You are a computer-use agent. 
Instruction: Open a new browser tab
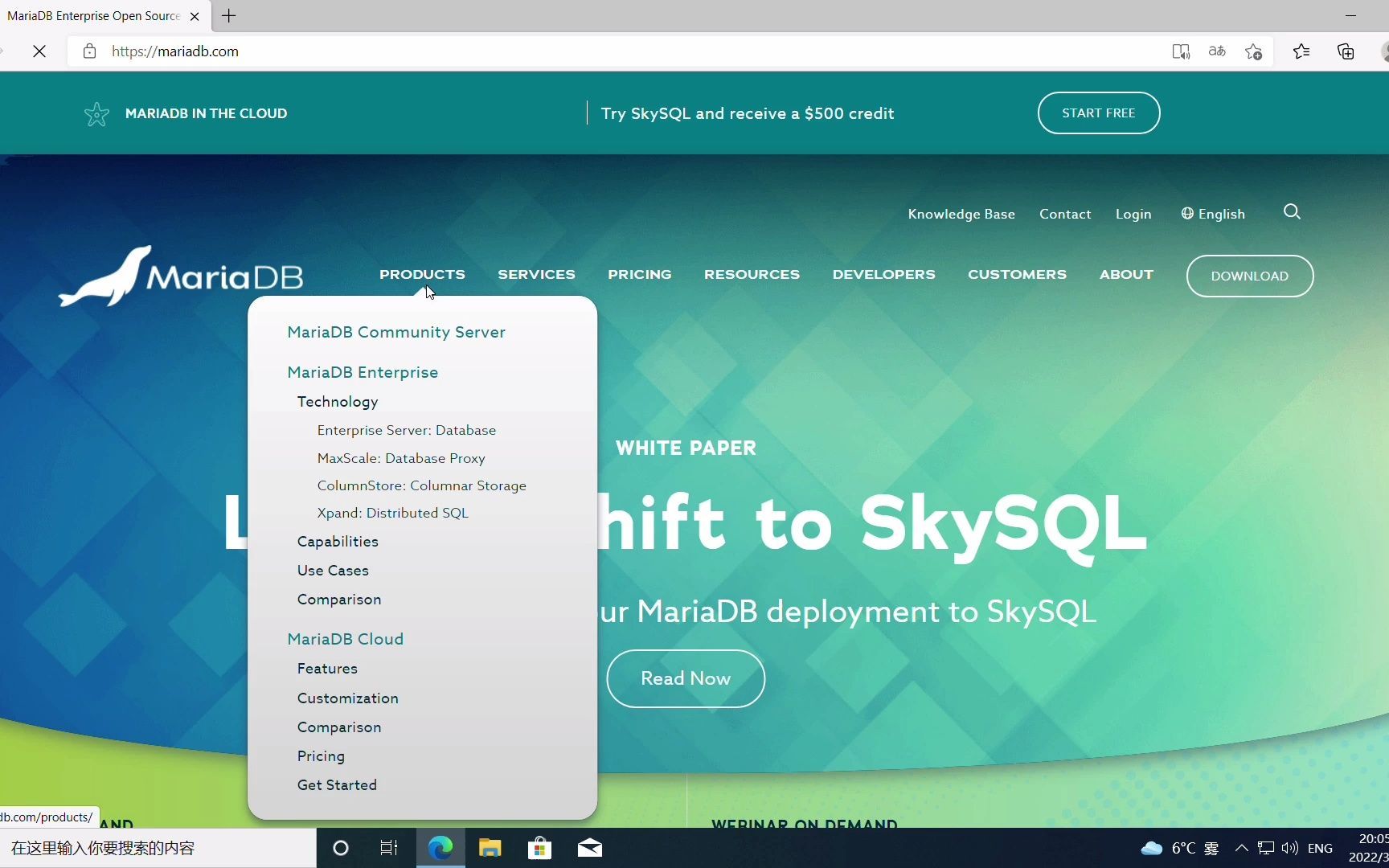click(x=229, y=15)
